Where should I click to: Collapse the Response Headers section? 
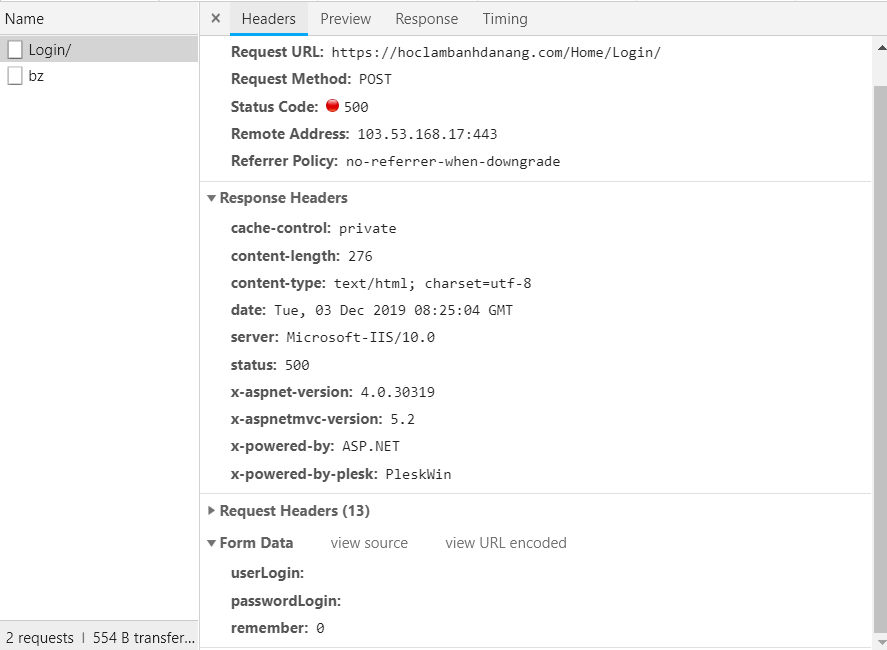[212, 198]
